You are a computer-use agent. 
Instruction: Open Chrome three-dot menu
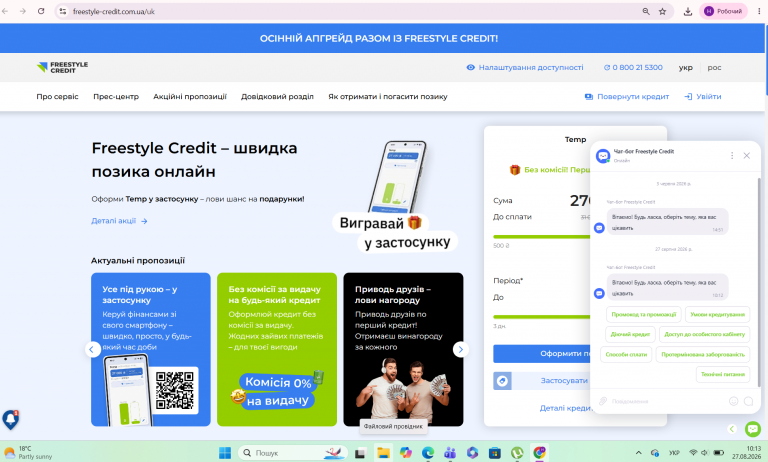[759, 11]
